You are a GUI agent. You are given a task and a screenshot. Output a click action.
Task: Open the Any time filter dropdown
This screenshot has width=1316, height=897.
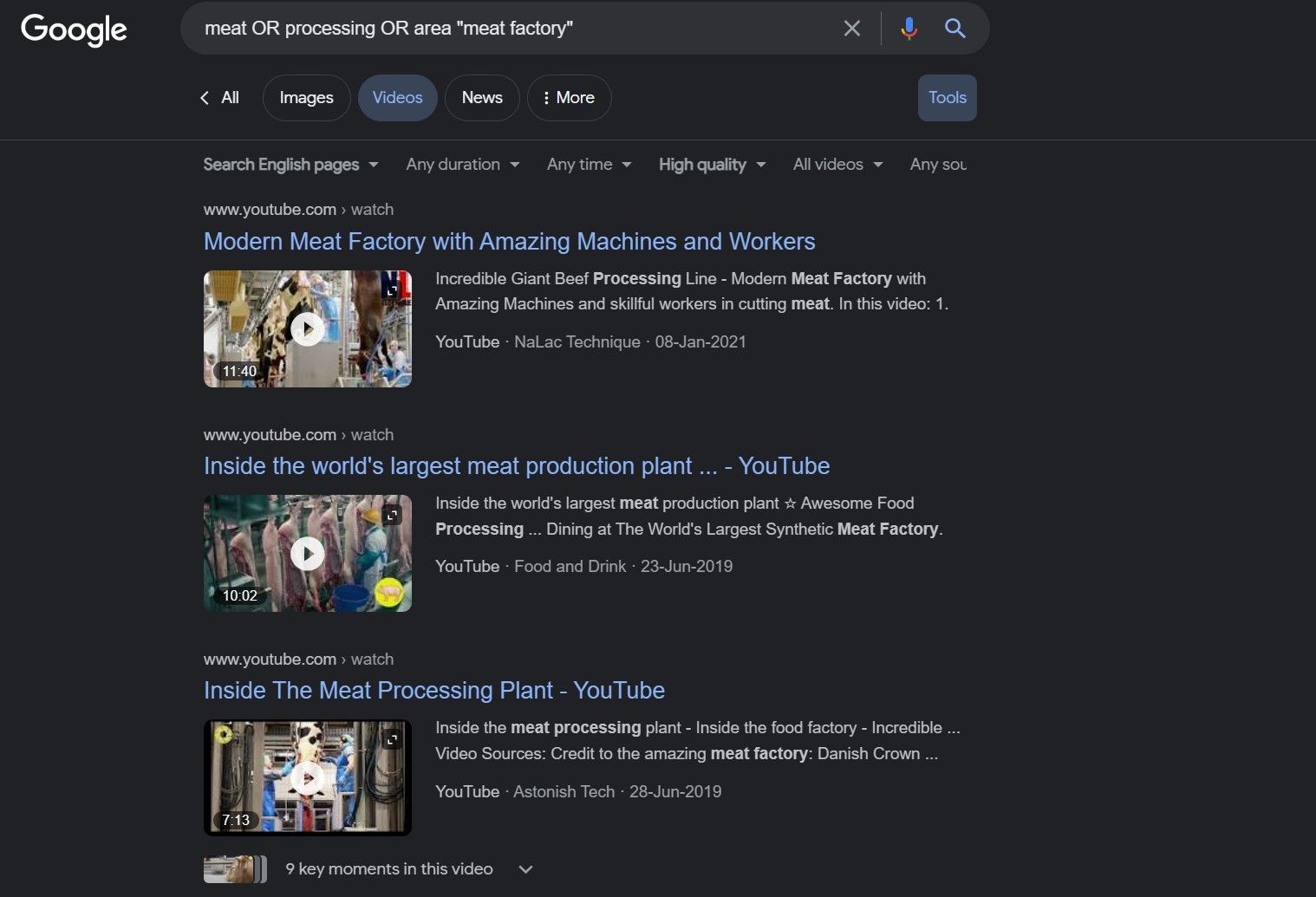pos(589,164)
